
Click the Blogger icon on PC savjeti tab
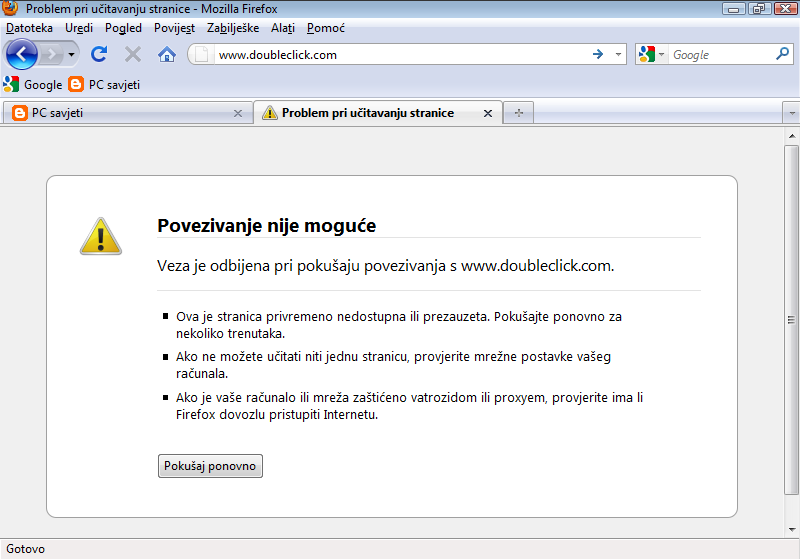[x=20, y=113]
